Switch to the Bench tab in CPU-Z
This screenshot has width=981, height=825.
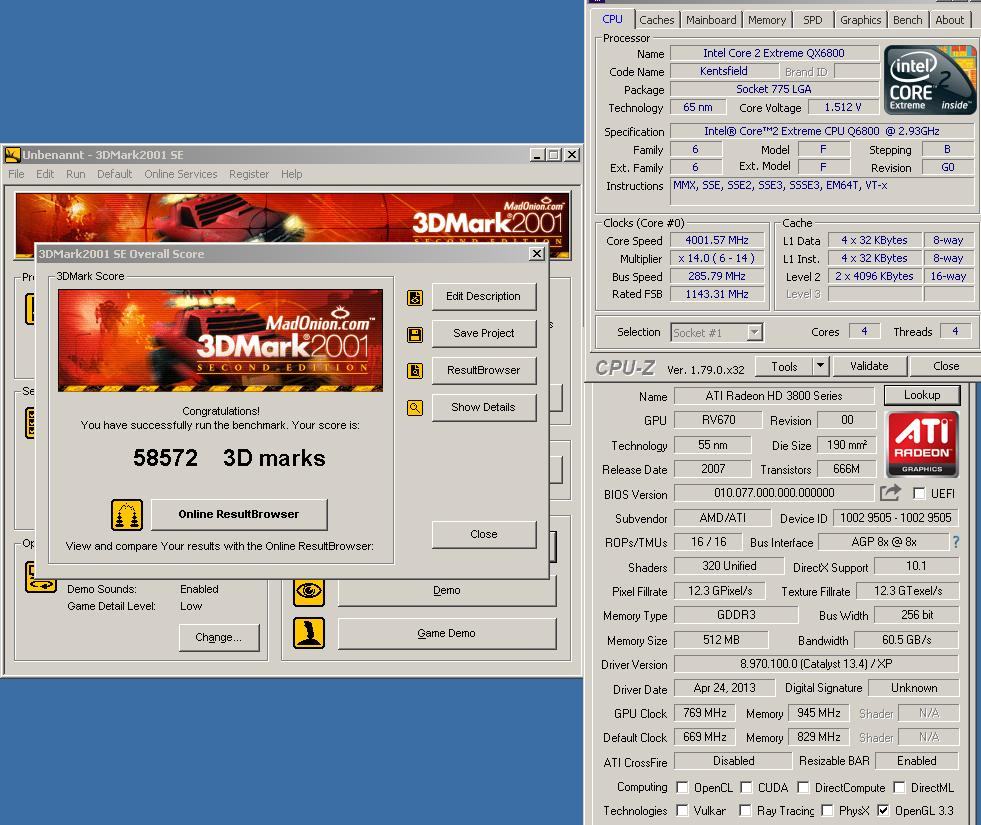[907, 20]
